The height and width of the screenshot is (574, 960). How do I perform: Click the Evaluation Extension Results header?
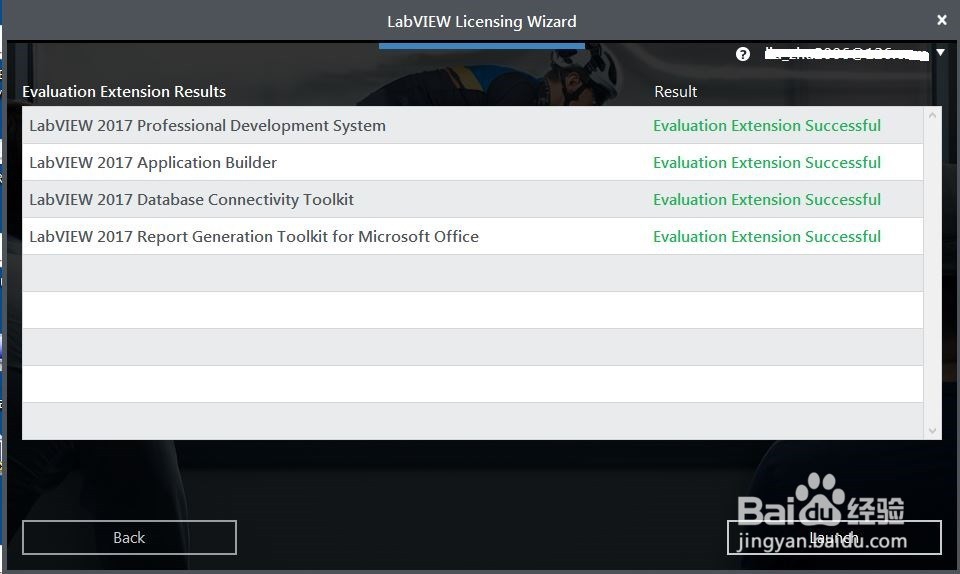(x=124, y=91)
